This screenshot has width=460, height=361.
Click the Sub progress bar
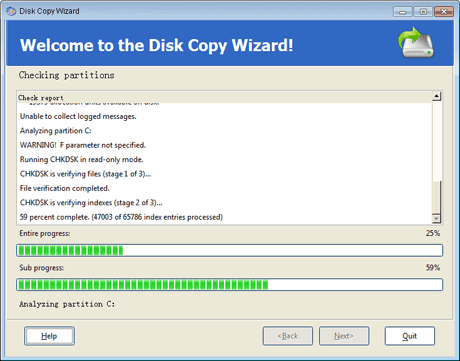tap(230, 285)
